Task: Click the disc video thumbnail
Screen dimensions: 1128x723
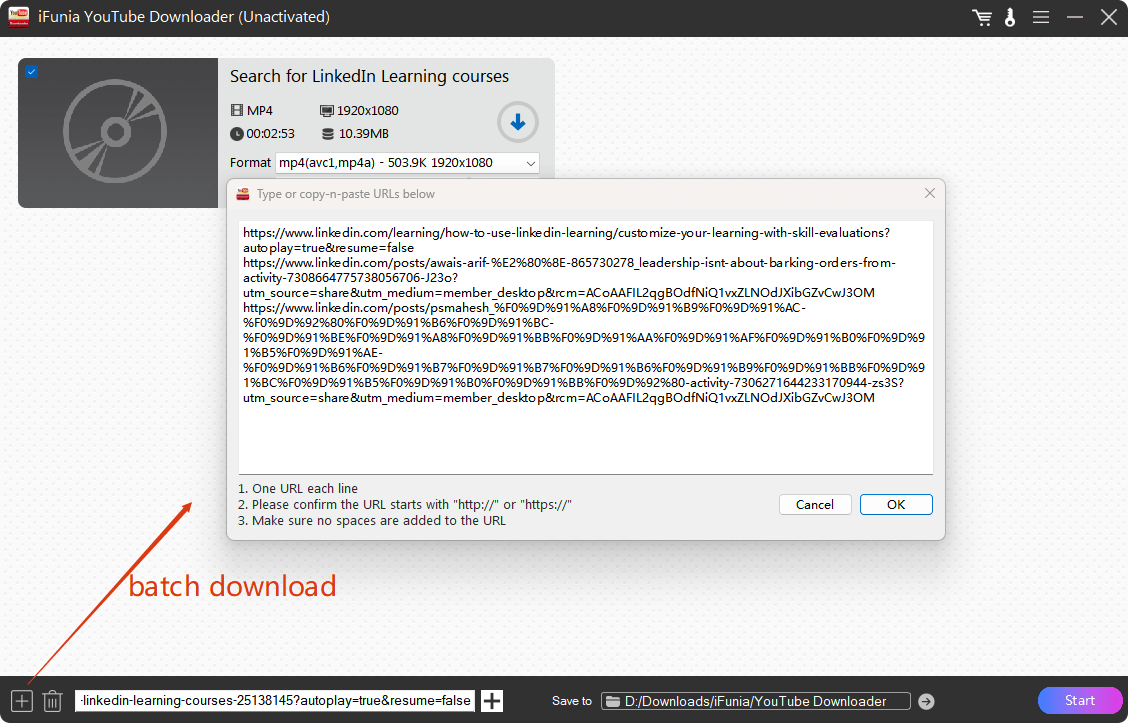Action: (x=118, y=133)
